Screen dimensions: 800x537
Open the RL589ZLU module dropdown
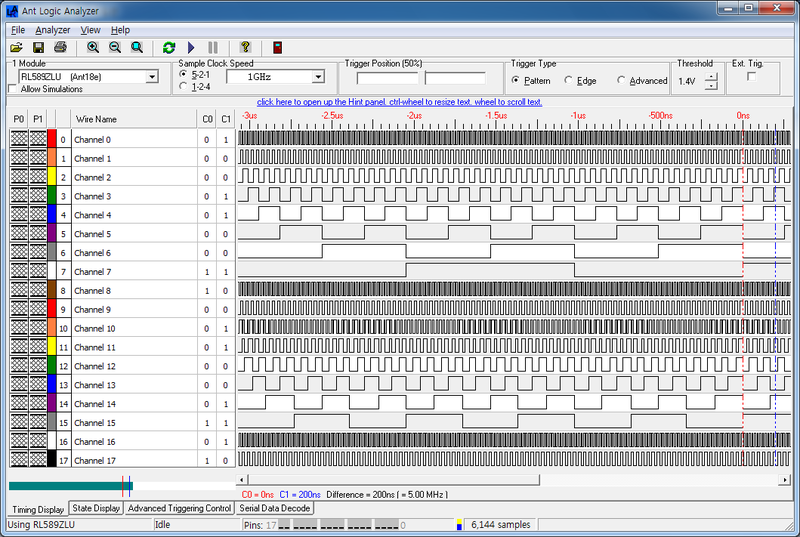coord(152,77)
